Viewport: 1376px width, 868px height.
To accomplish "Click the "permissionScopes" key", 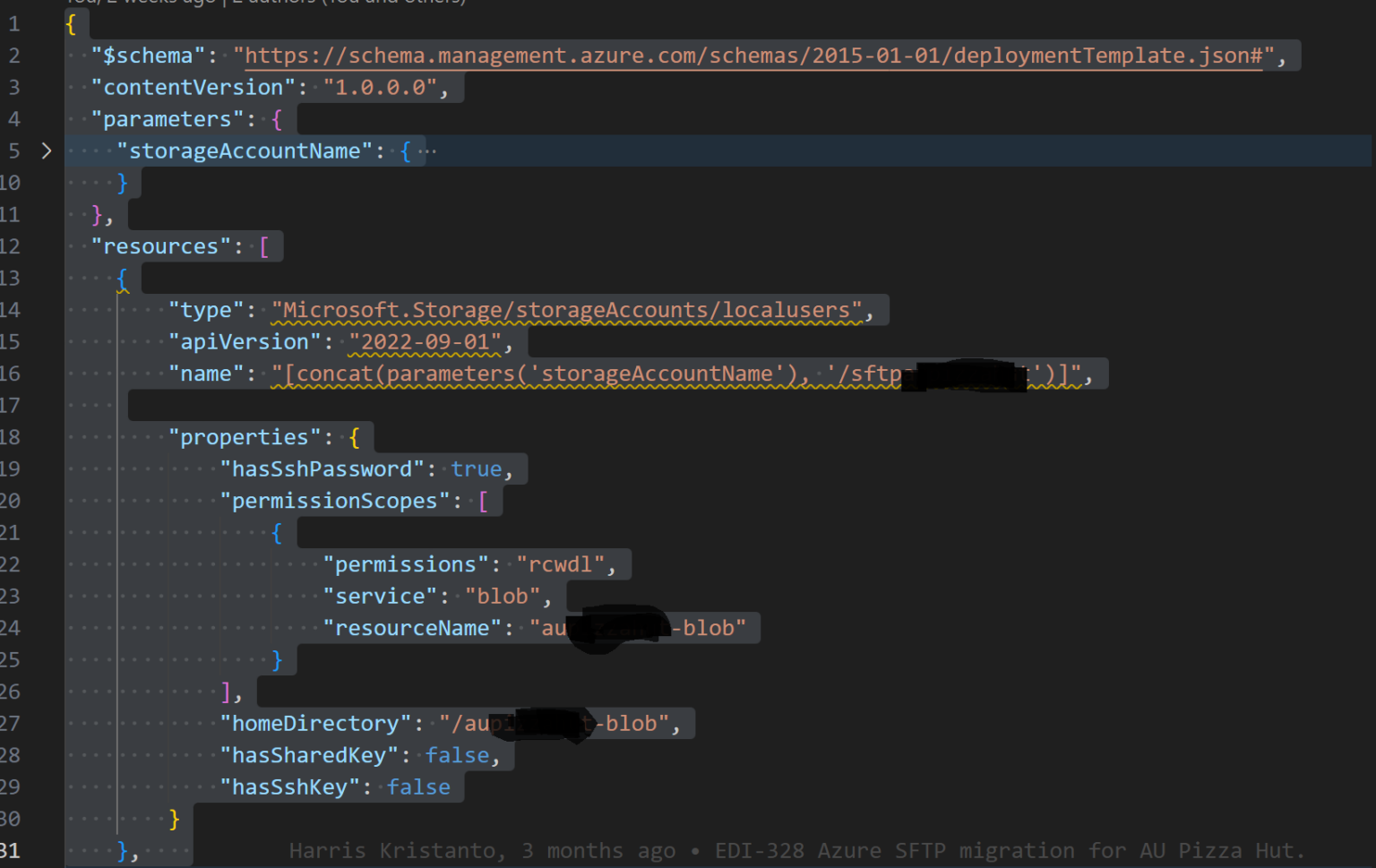I will click(335, 501).
